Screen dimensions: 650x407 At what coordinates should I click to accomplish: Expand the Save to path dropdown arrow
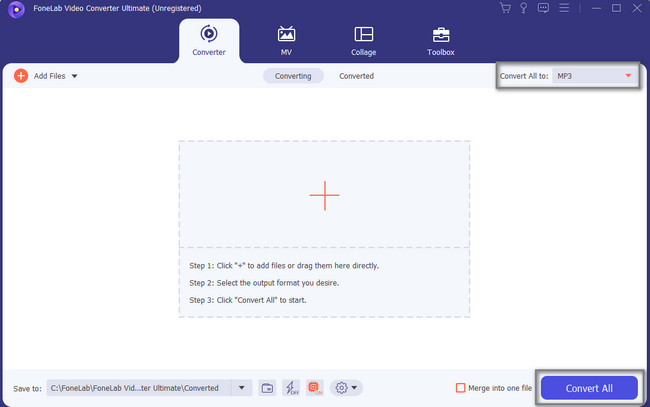tap(242, 388)
